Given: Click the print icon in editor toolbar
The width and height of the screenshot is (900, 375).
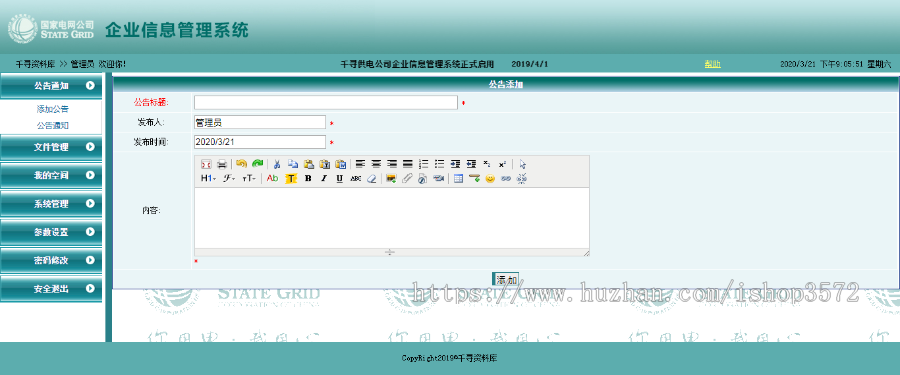Looking at the screenshot, I should (x=222, y=164).
